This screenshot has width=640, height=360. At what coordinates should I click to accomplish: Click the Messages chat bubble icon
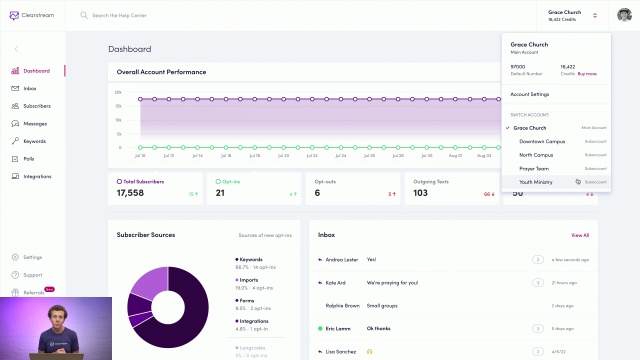point(15,124)
